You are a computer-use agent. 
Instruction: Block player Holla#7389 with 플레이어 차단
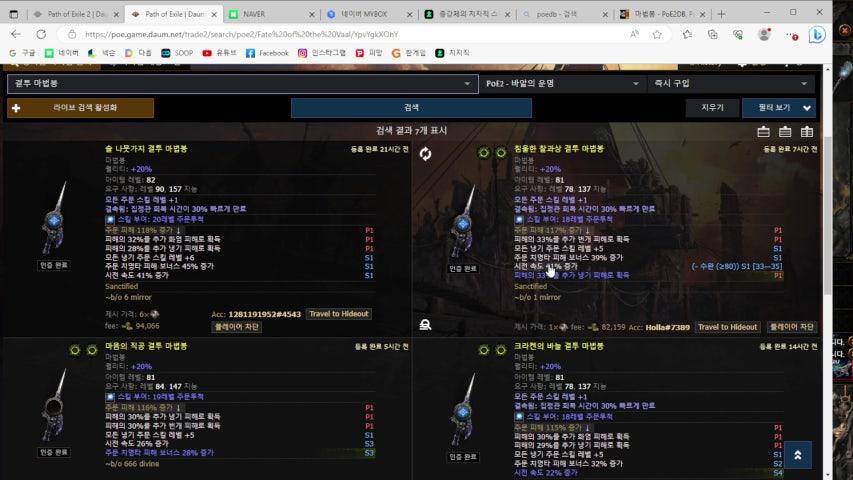[792, 327]
